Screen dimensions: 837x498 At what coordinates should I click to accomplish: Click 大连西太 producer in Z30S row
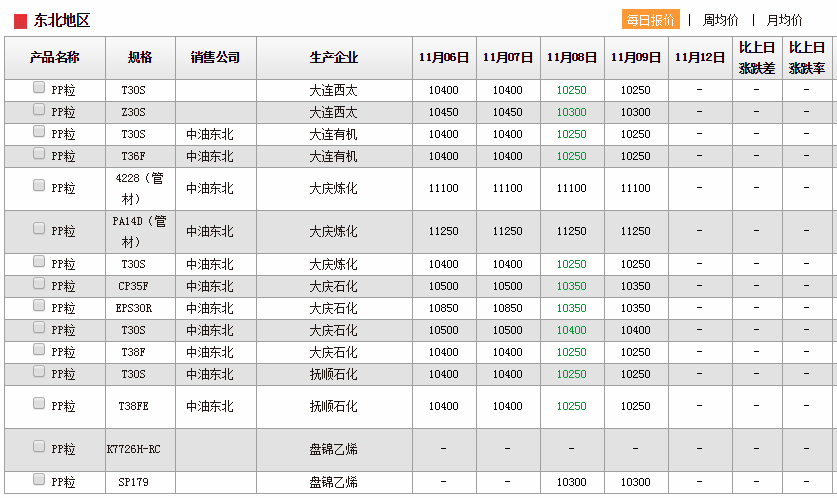(334, 112)
